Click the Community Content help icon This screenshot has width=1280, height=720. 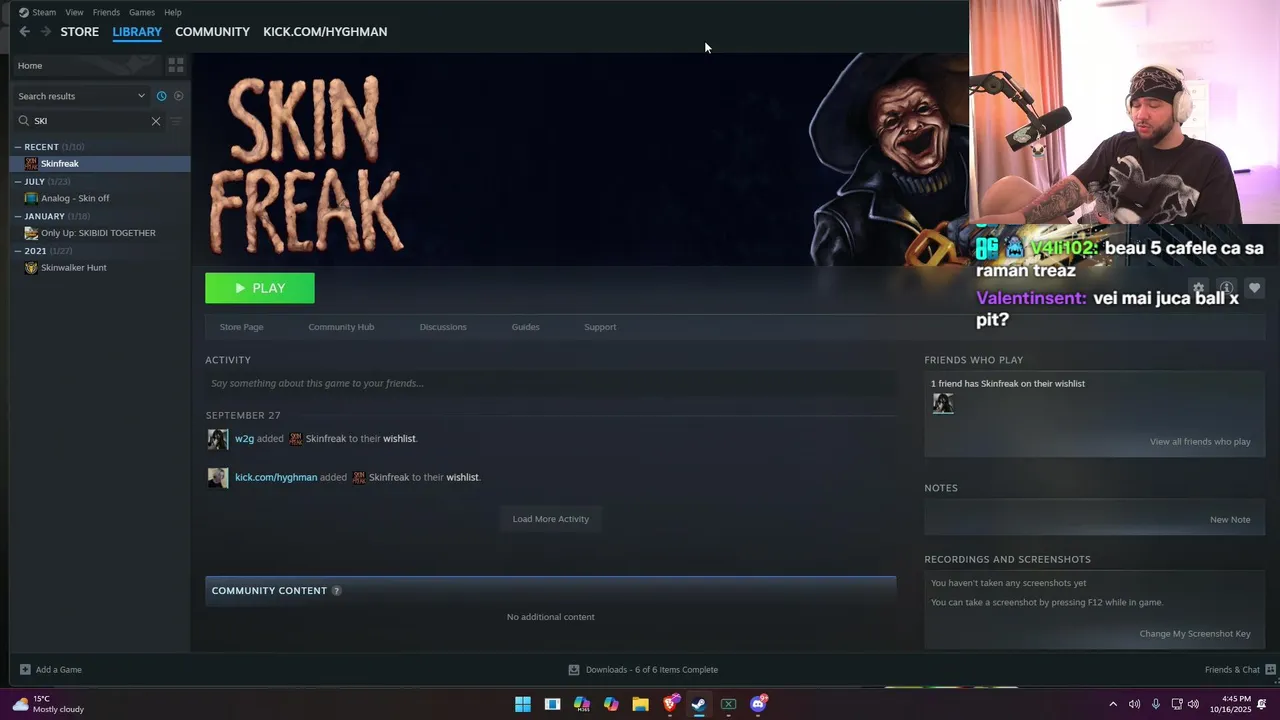coord(336,591)
